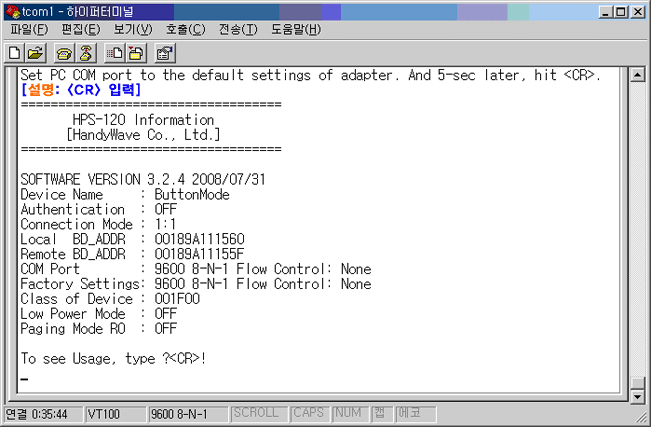Click the Paging Mode RO OFF value
Image resolution: width=651 pixels, height=427 pixels.
166,329
